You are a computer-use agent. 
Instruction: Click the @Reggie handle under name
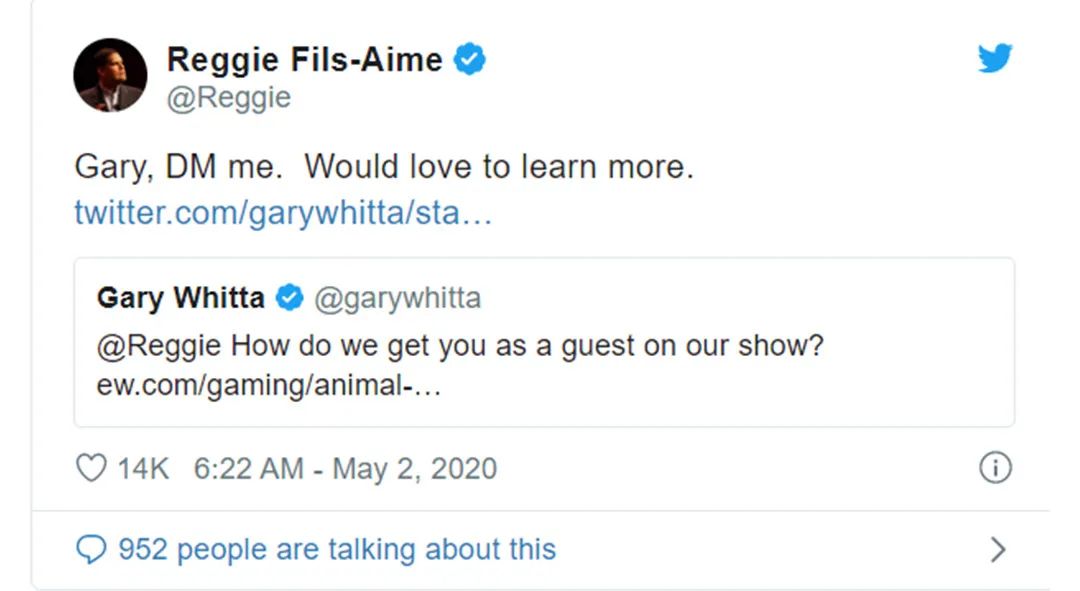228,98
